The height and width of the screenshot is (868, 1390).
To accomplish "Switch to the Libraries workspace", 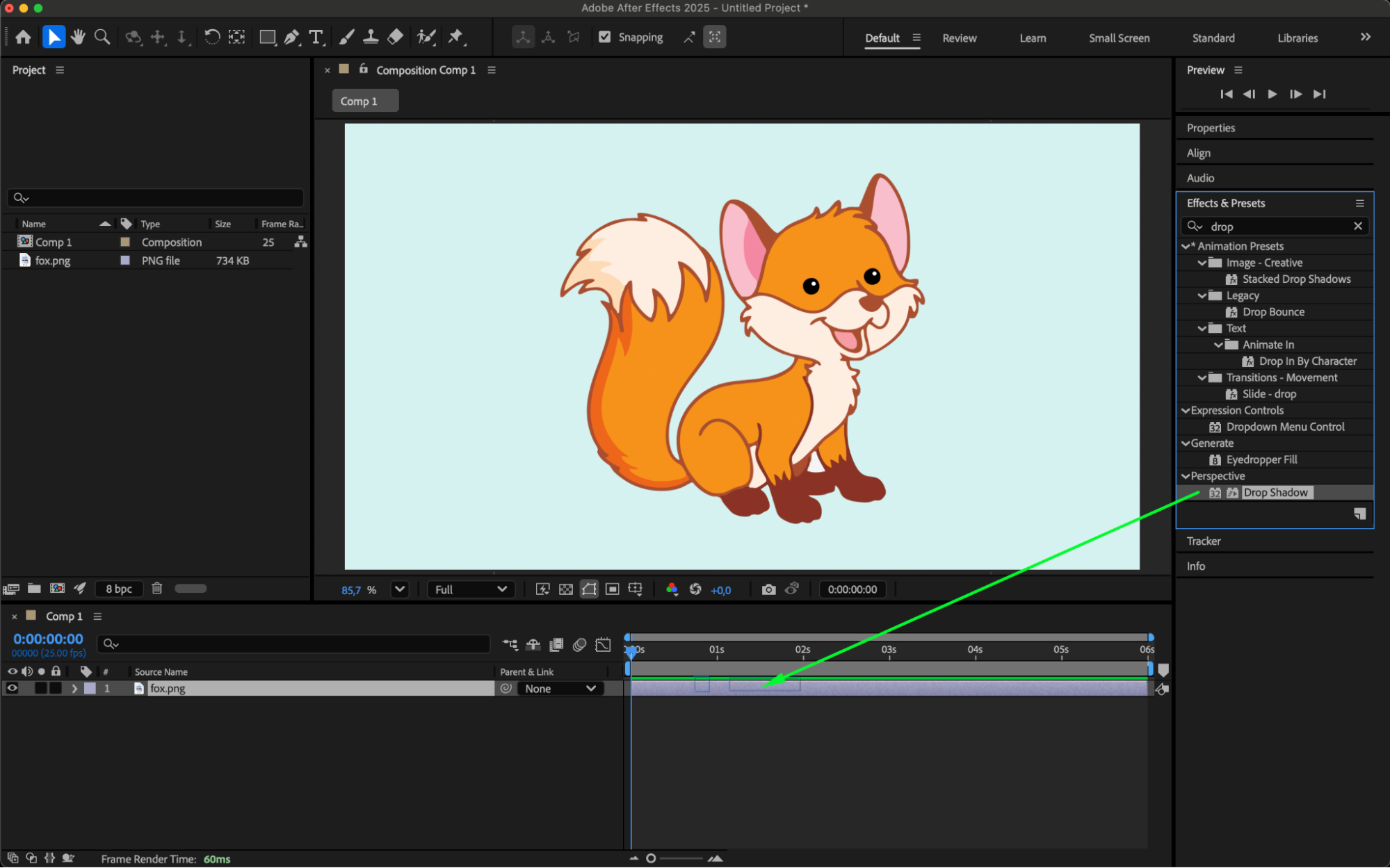I will point(1298,38).
